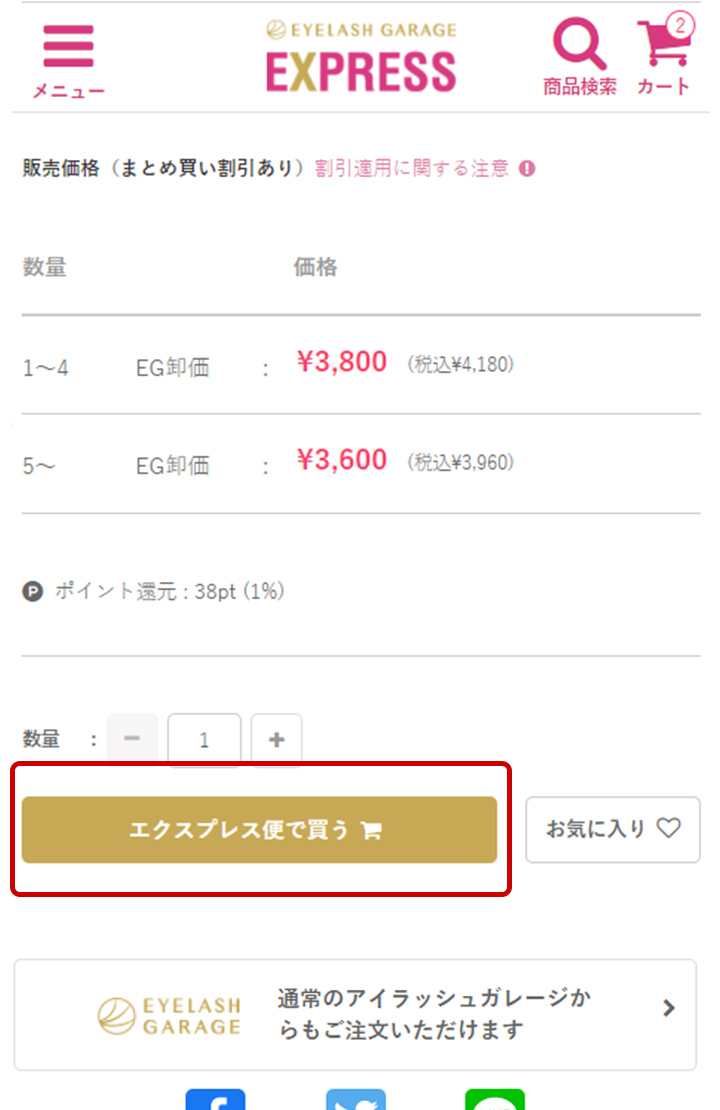Open the カート shopping cart icon
Image resolution: width=720 pixels, height=1110 pixels.
pyautogui.click(x=660, y=47)
